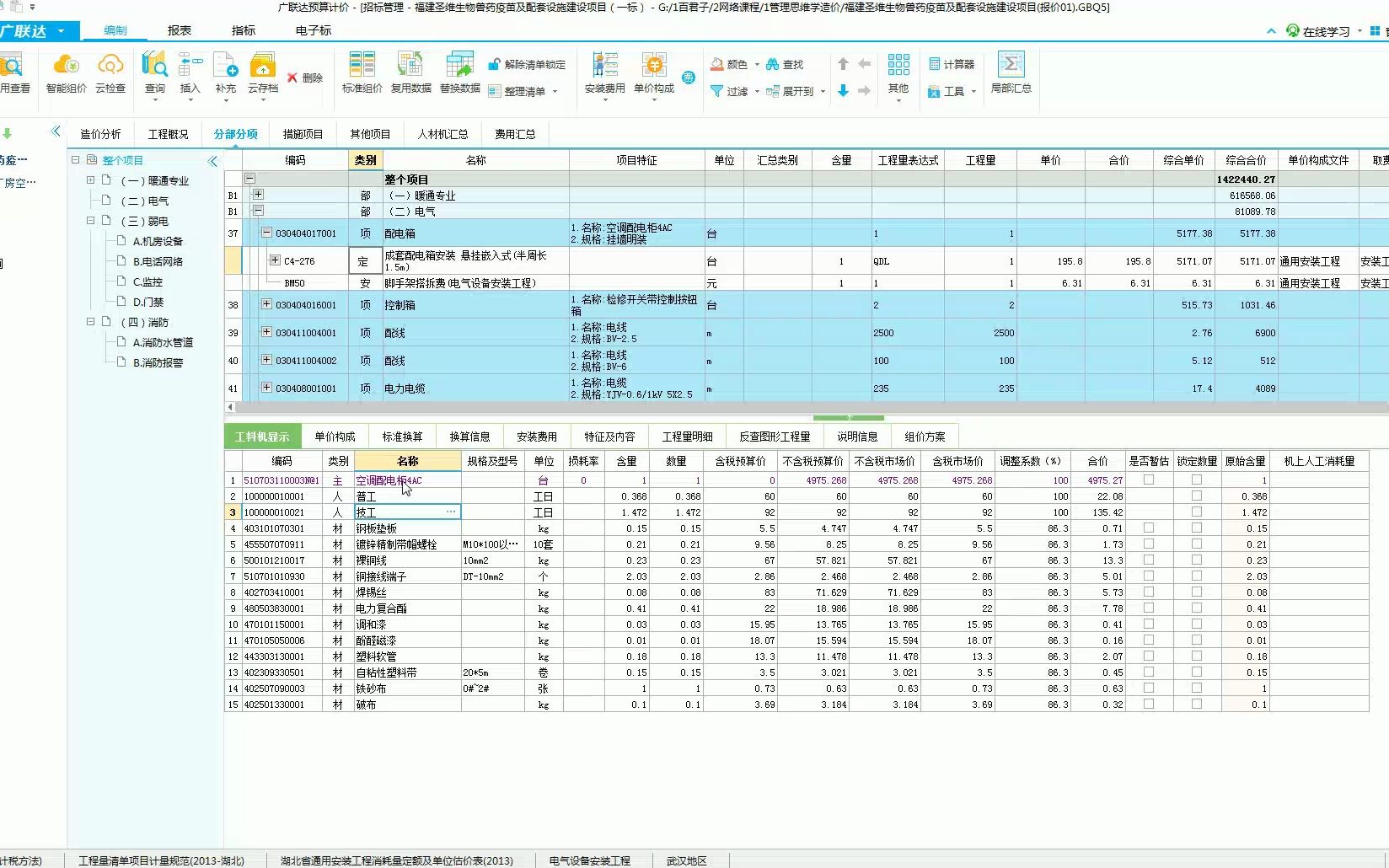Collapse the （四）消防 tree node
Viewport: 1389px width, 868px height.
pos(90,322)
